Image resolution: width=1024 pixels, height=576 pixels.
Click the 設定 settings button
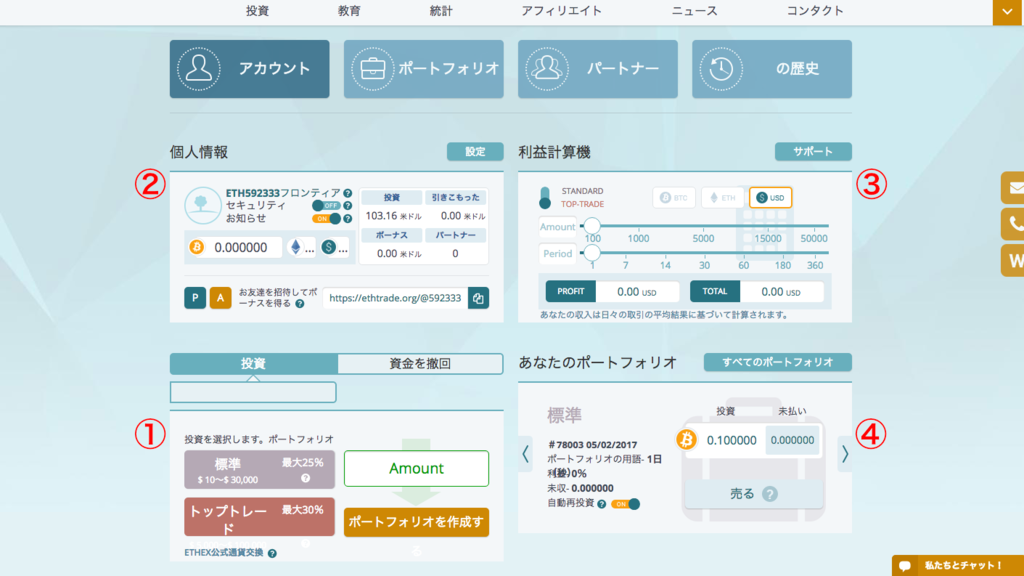point(475,152)
